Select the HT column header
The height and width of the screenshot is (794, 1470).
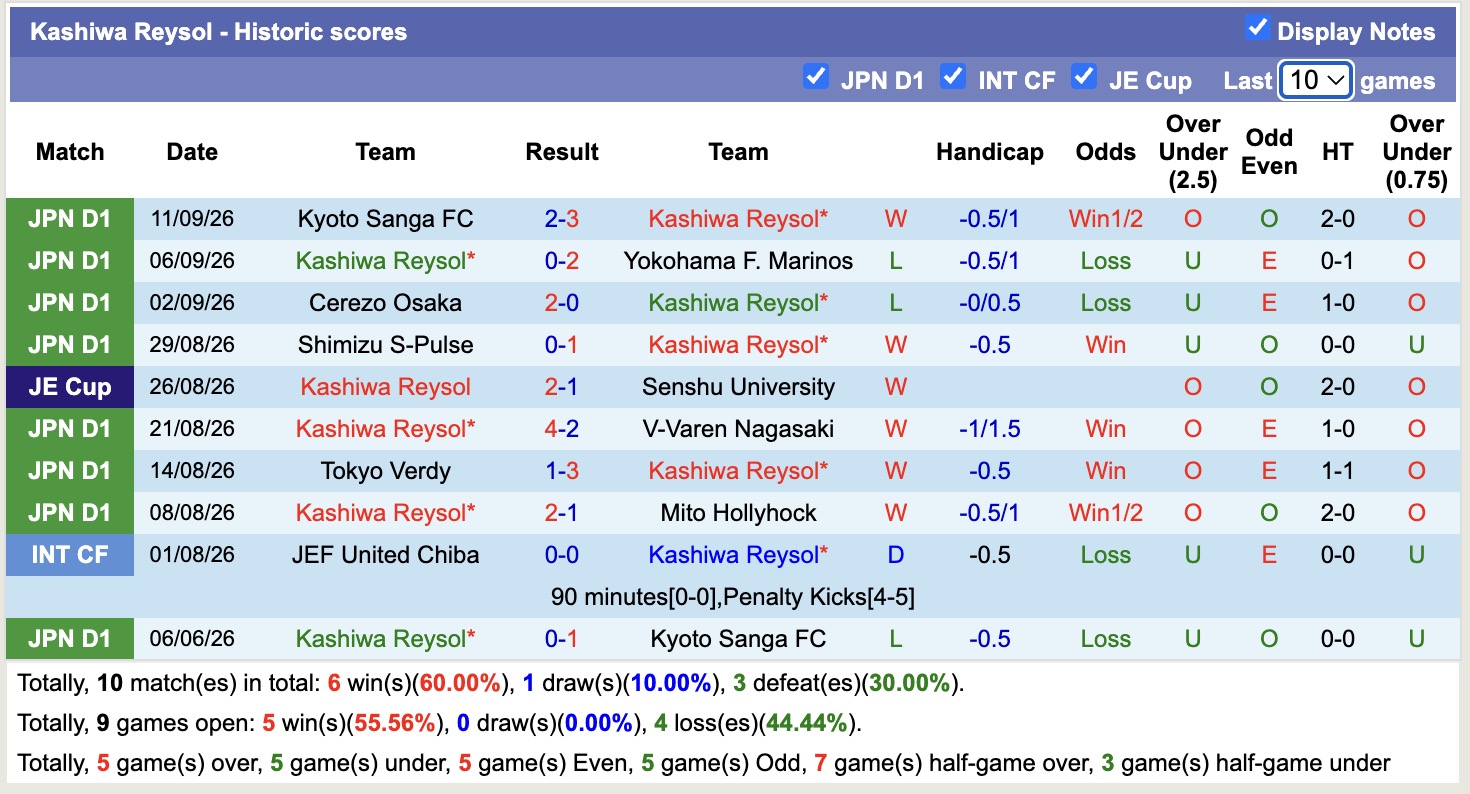pyautogui.click(x=1337, y=152)
